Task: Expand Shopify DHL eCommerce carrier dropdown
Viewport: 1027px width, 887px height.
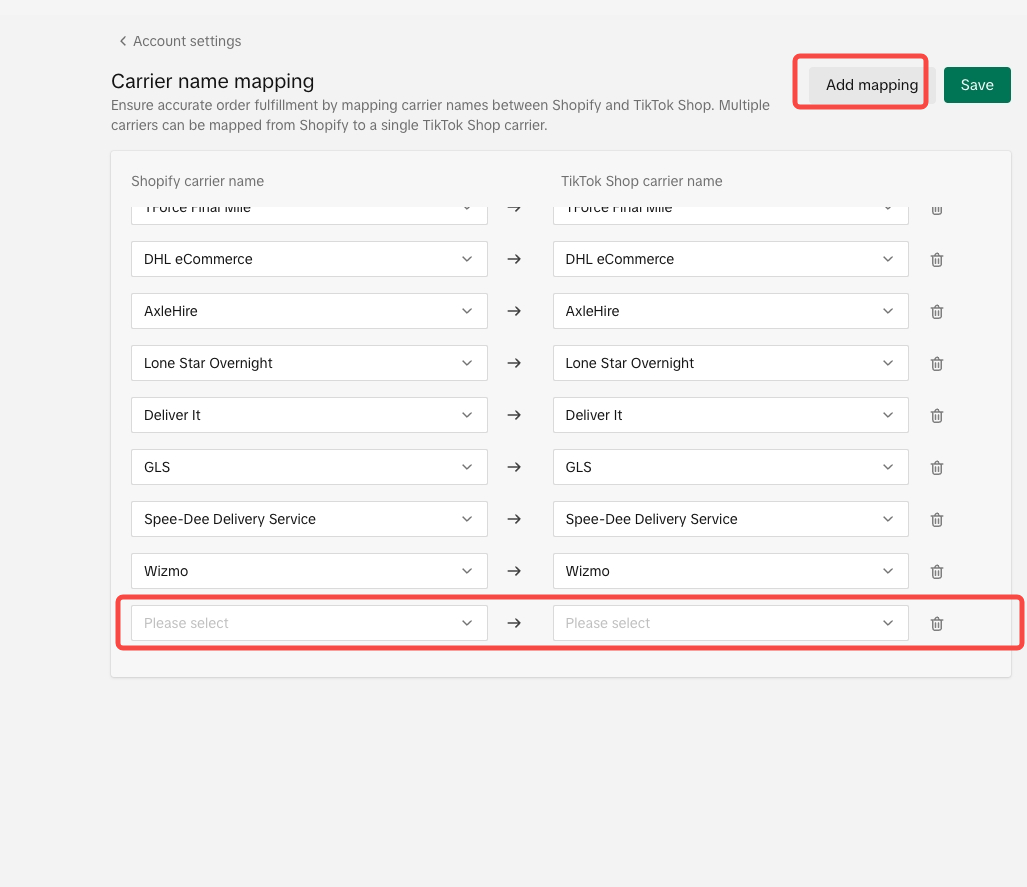Action: (309, 259)
